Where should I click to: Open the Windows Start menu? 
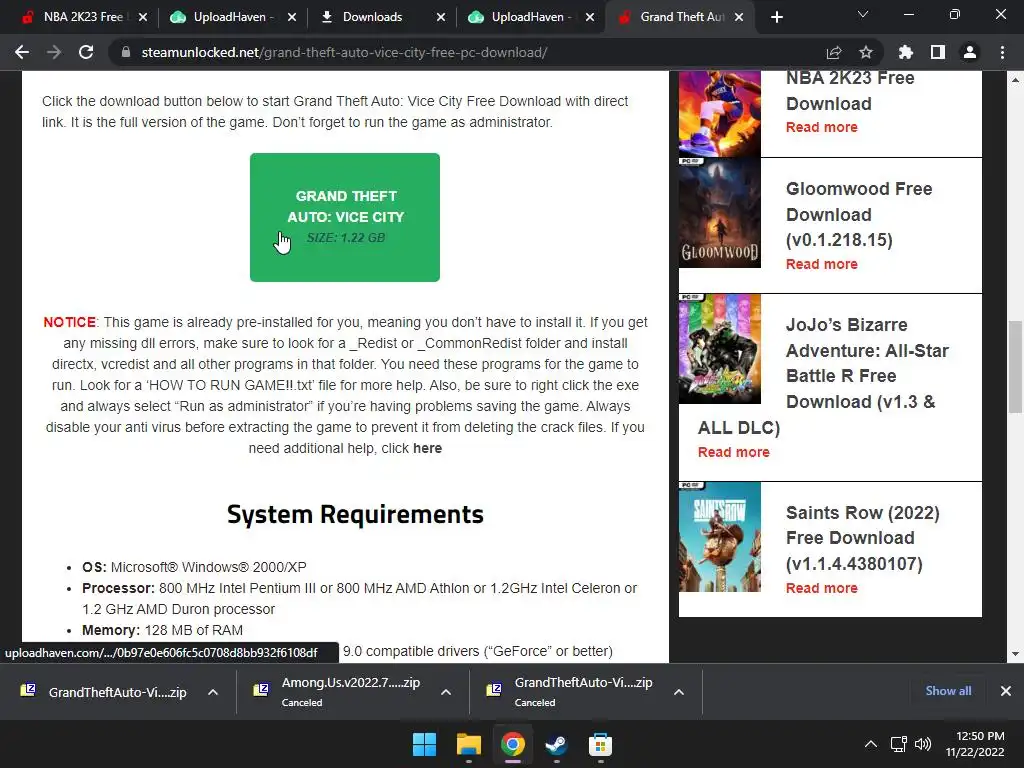(424, 744)
